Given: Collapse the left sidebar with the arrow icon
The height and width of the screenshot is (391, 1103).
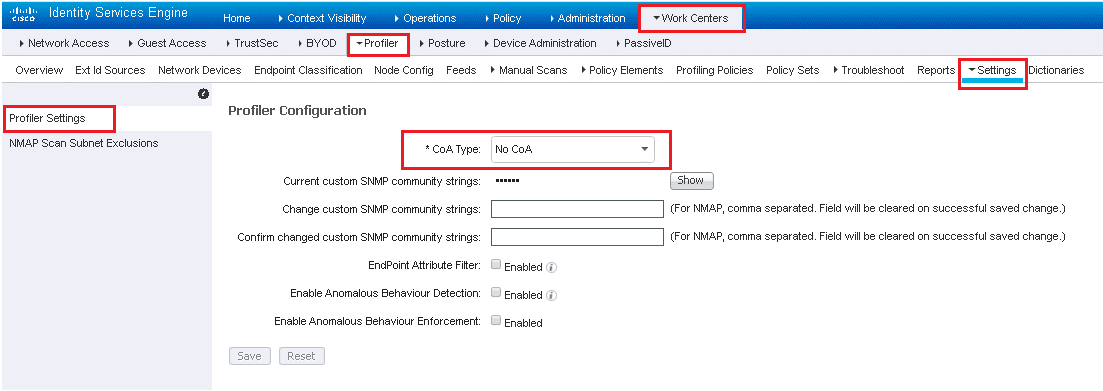Looking at the screenshot, I should [203, 94].
